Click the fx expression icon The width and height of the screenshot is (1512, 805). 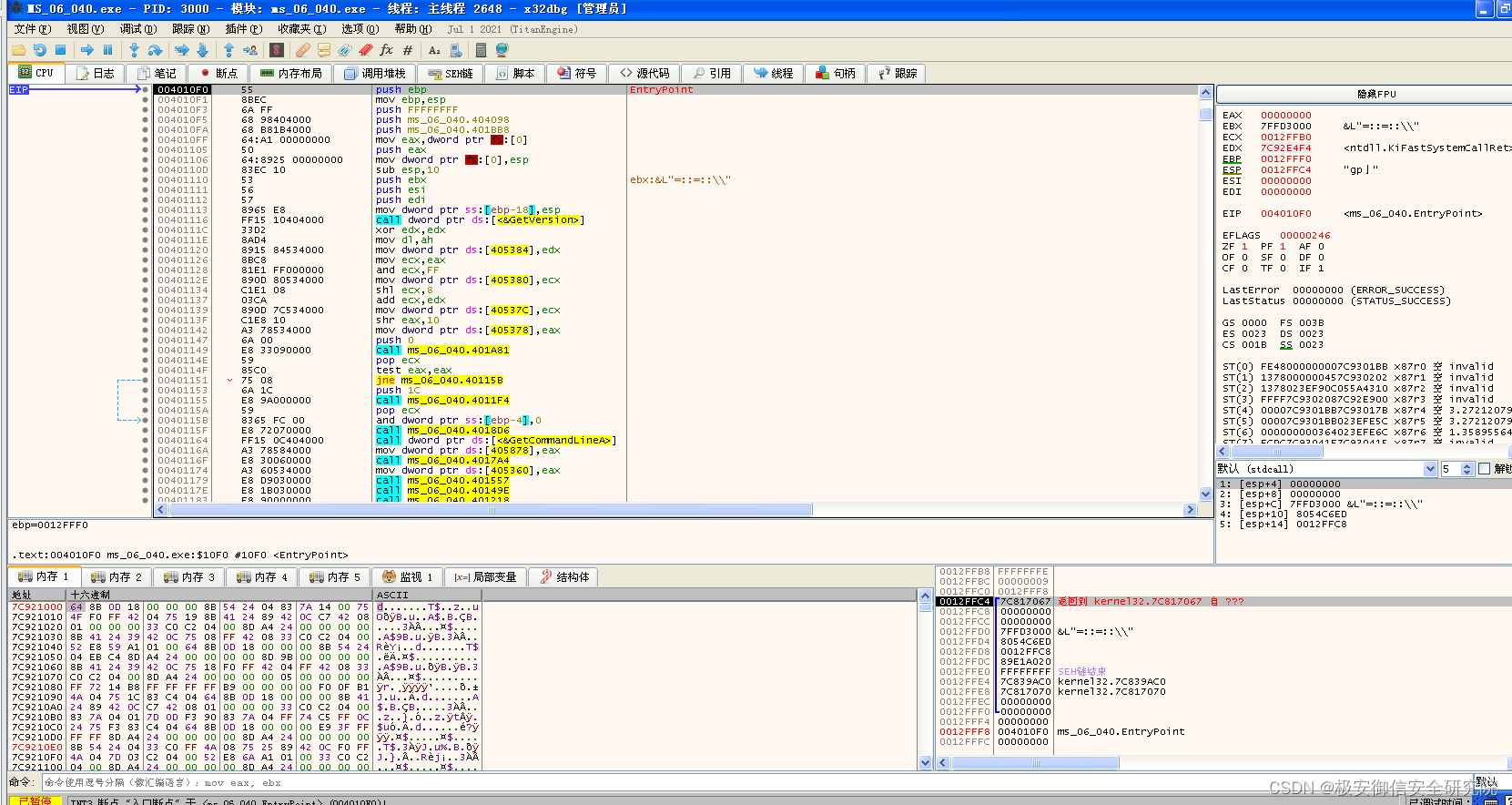(386, 50)
